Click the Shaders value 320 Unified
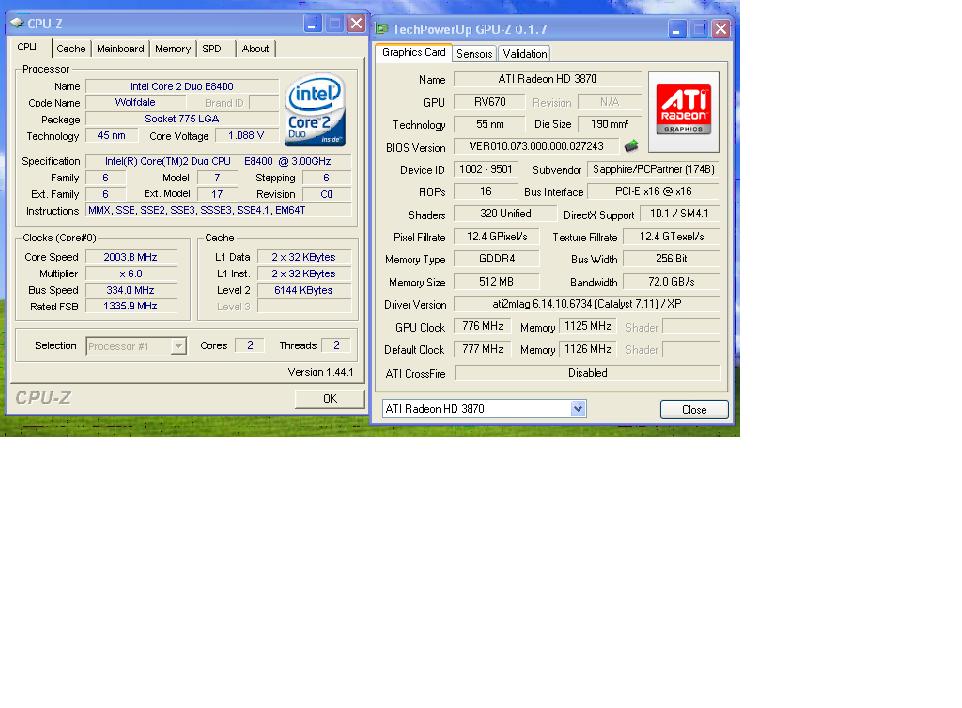This screenshot has width=962, height=708. pos(506,214)
